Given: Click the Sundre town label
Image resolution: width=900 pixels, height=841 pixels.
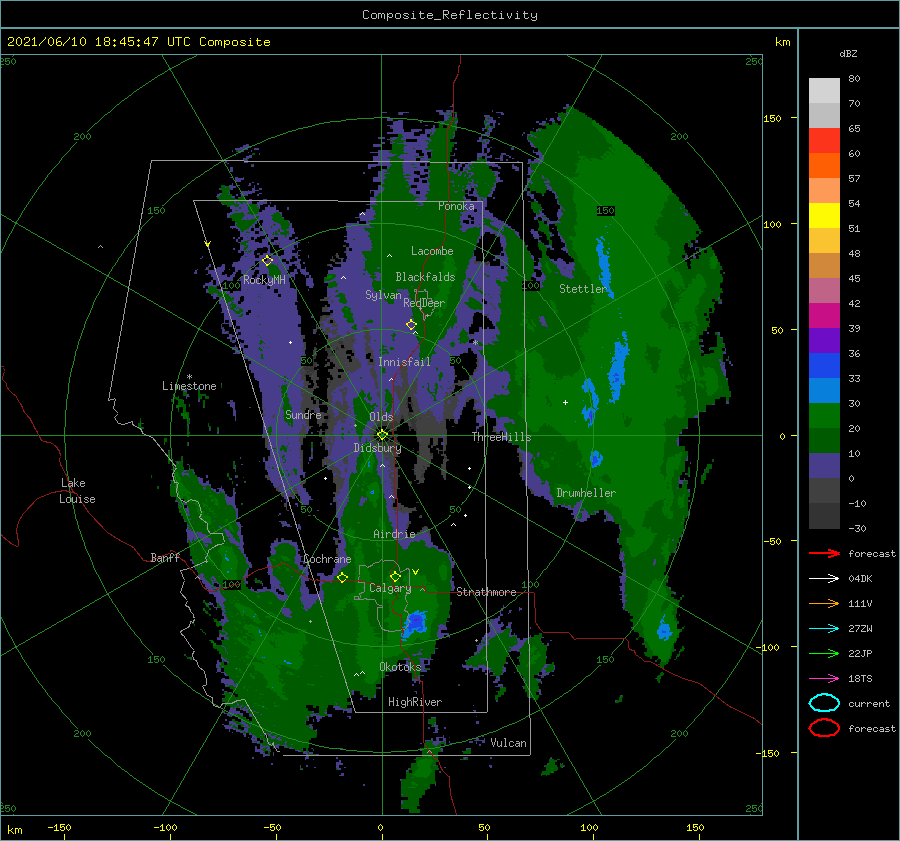Looking at the screenshot, I should 303,414.
